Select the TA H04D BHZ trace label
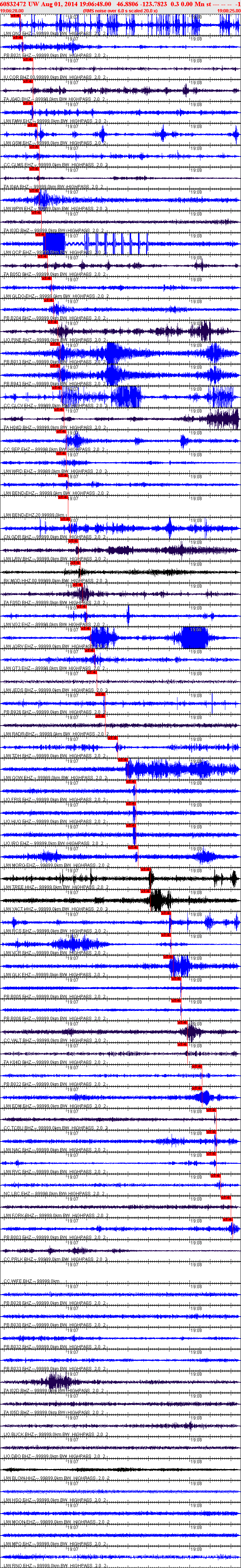241x1568 pixels. point(56,428)
